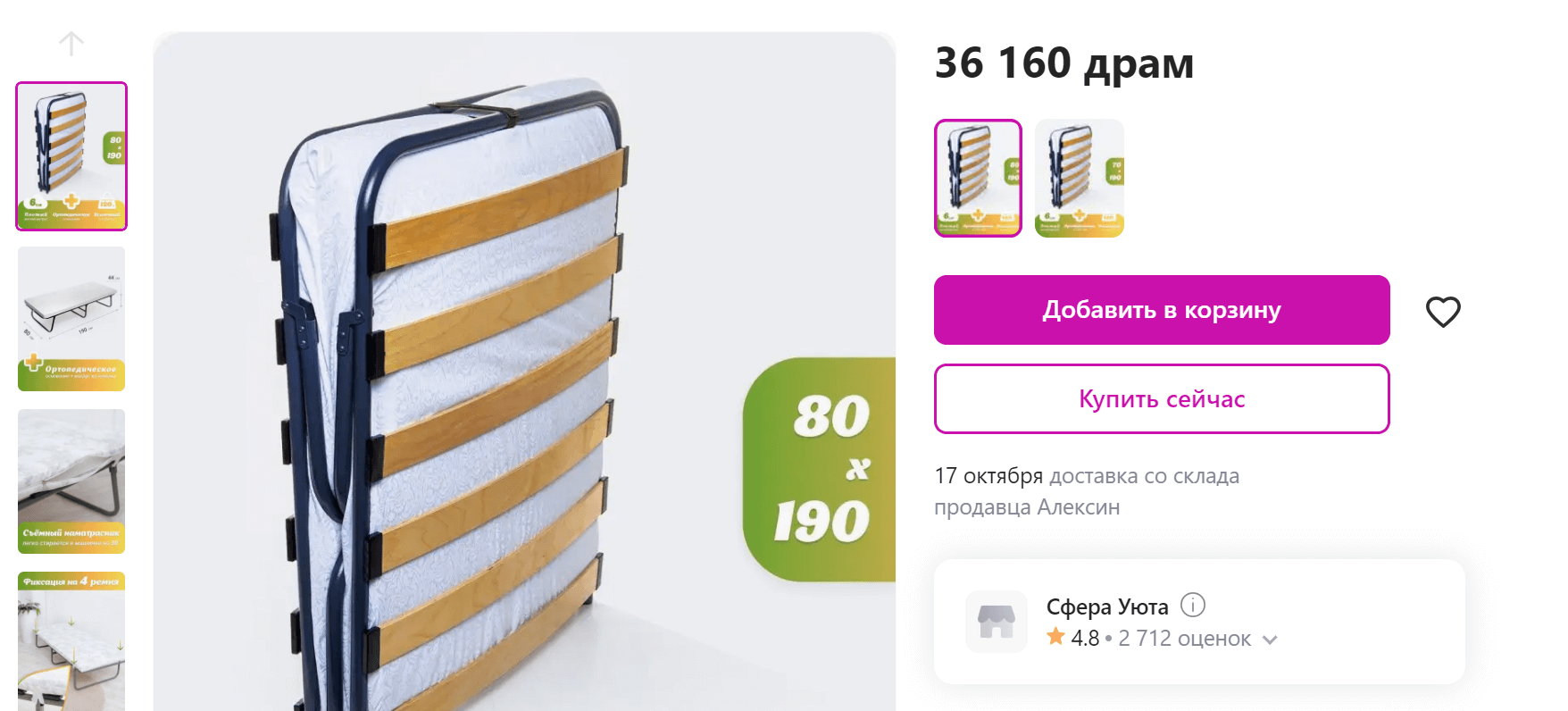Open the 2 712 оценок ratings dropdown

pyautogui.click(x=1184, y=639)
